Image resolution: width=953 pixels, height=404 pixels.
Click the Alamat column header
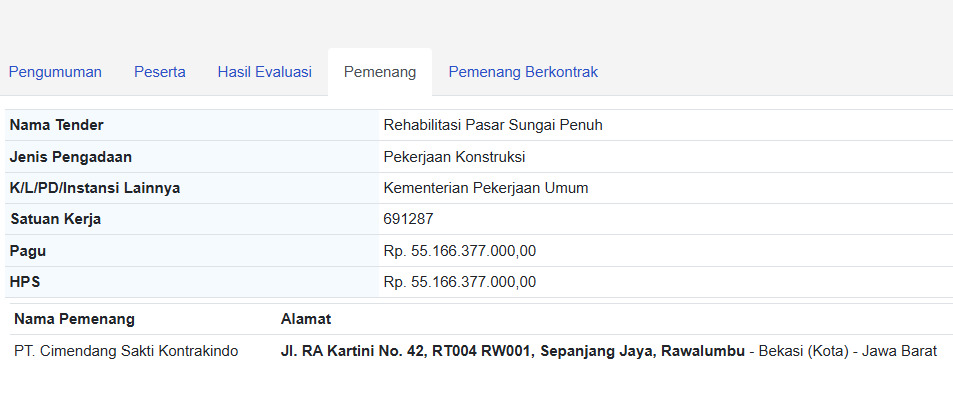point(306,319)
